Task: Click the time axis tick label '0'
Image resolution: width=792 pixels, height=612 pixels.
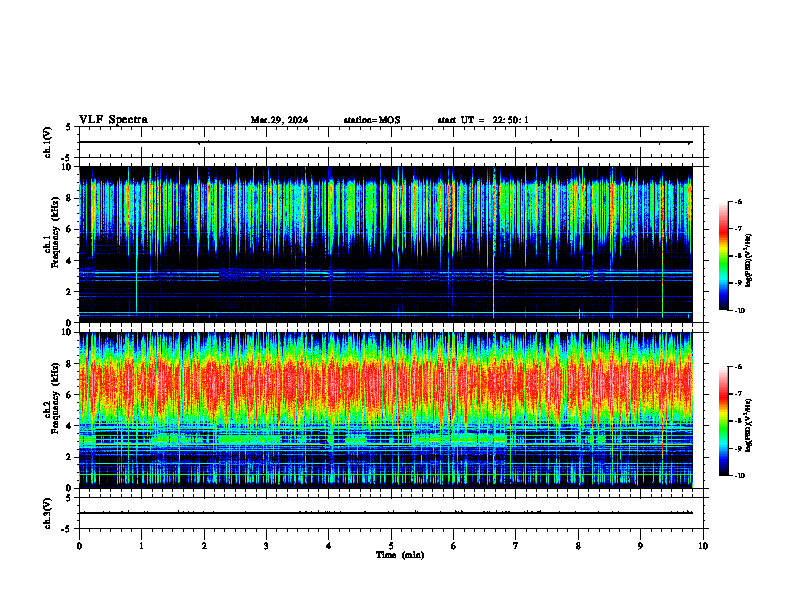Action: (79, 546)
